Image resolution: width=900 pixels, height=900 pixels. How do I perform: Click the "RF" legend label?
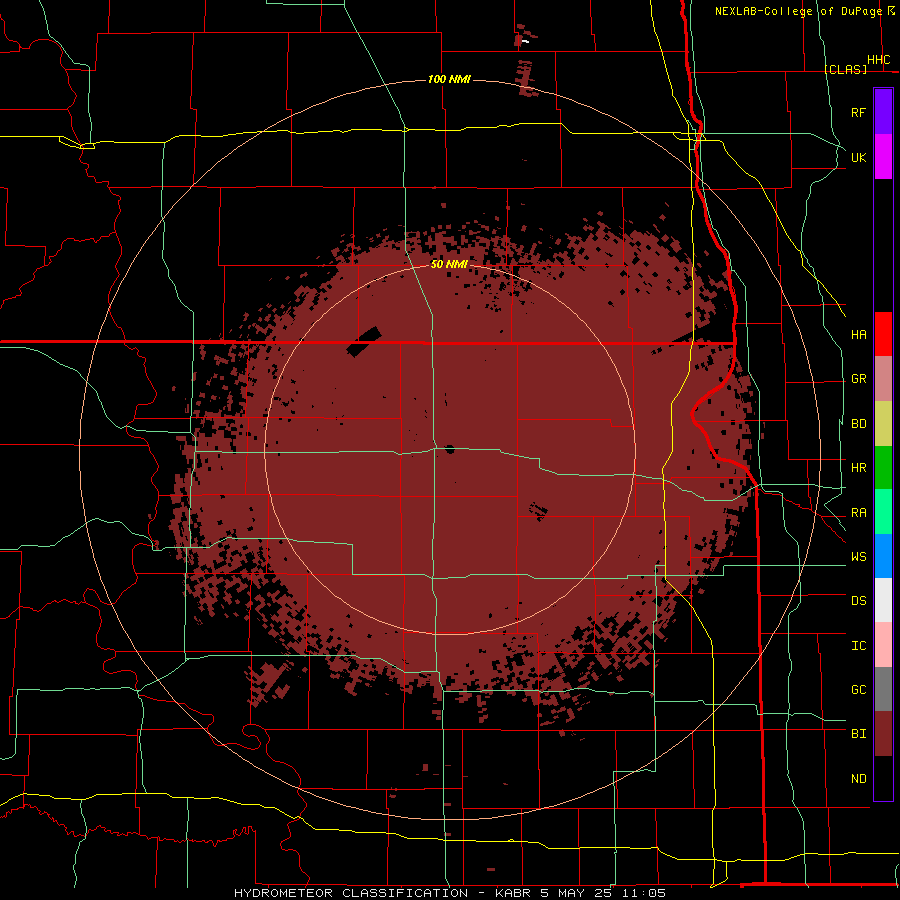pyautogui.click(x=858, y=112)
